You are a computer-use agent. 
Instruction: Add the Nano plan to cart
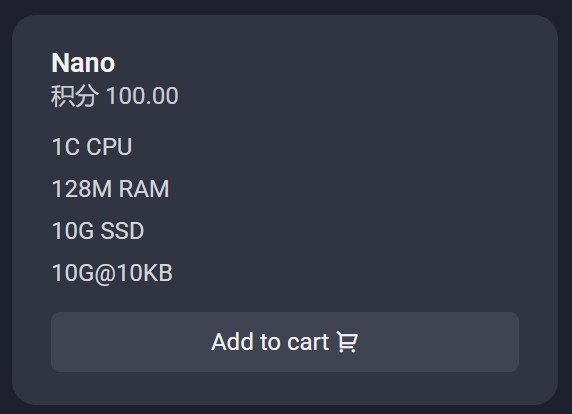point(285,342)
